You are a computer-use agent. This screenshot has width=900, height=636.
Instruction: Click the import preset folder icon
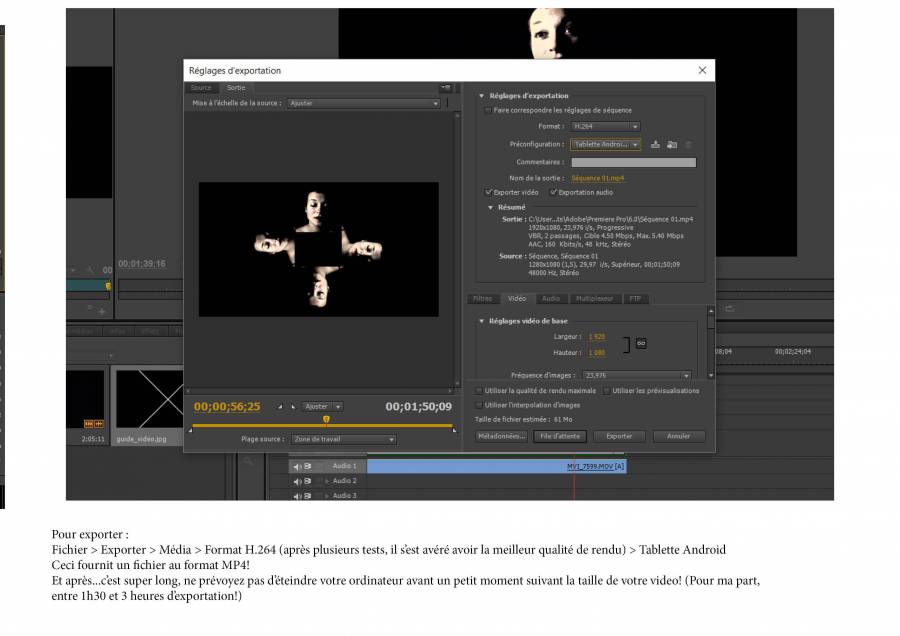[672, 144]
